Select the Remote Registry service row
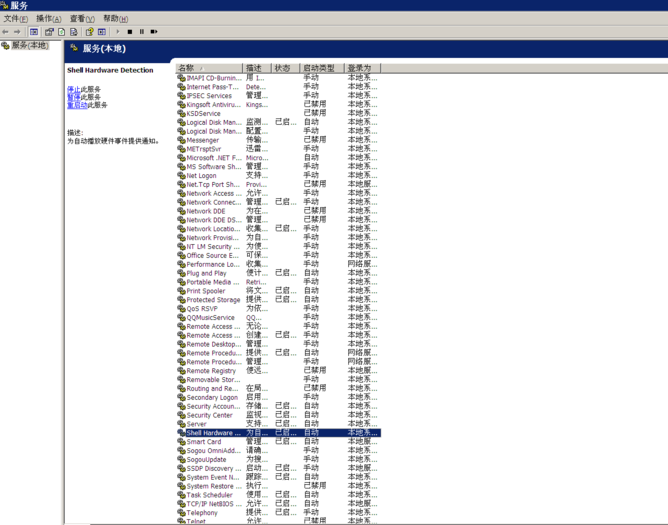 pyautogui.click(x=211, y=371)
